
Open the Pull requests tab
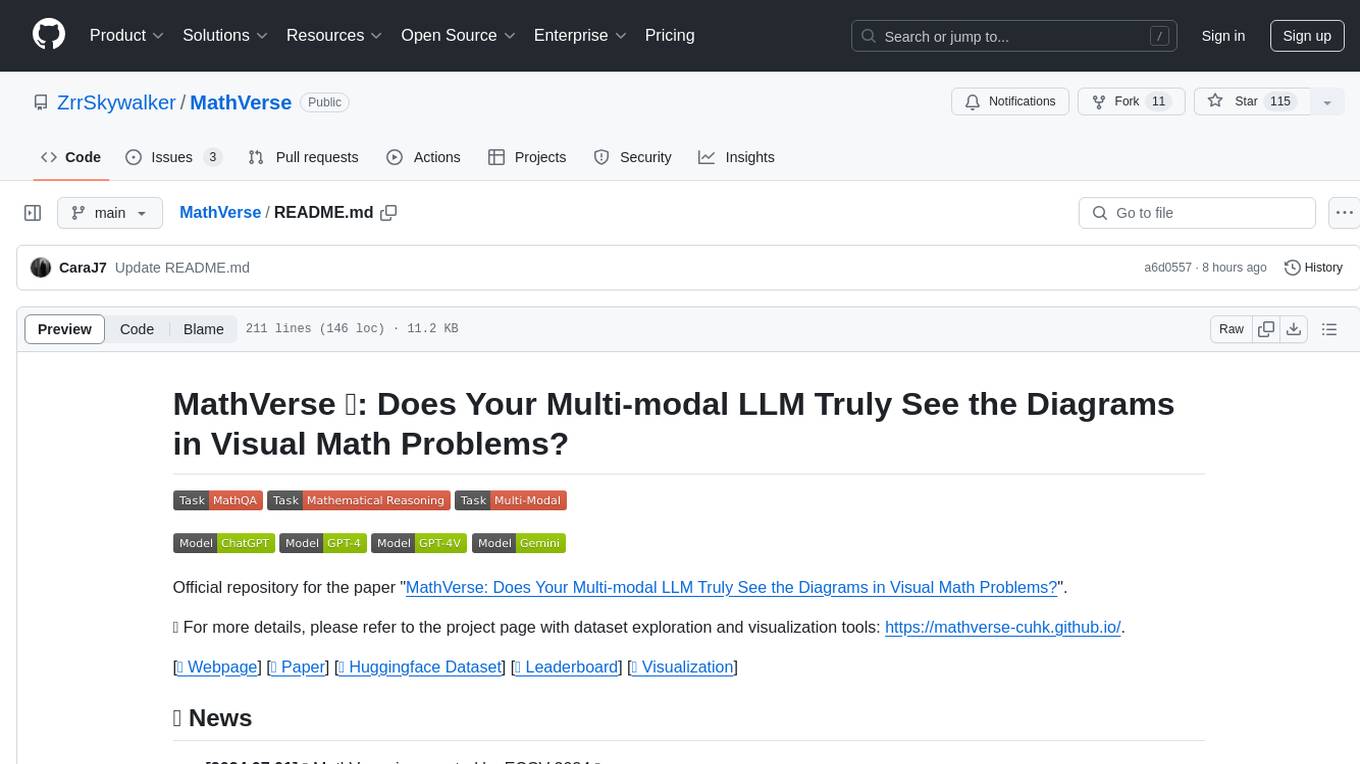303,157
